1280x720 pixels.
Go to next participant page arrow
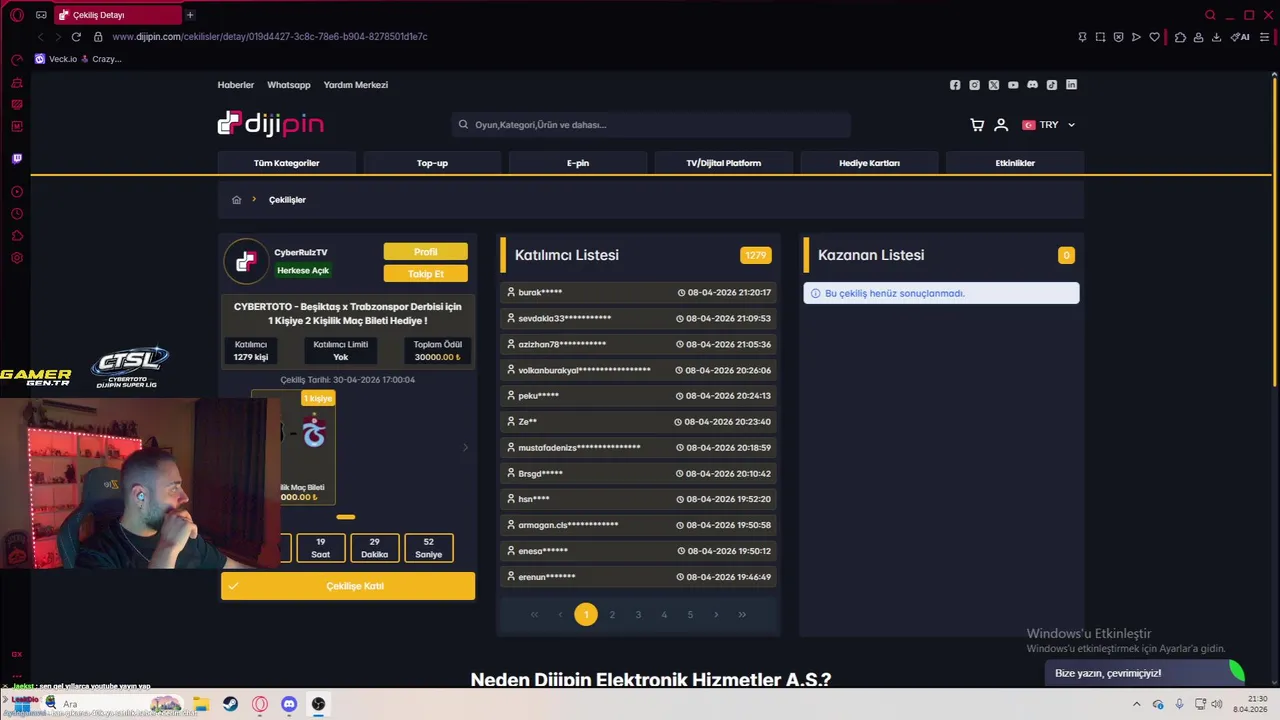(716, 615)
